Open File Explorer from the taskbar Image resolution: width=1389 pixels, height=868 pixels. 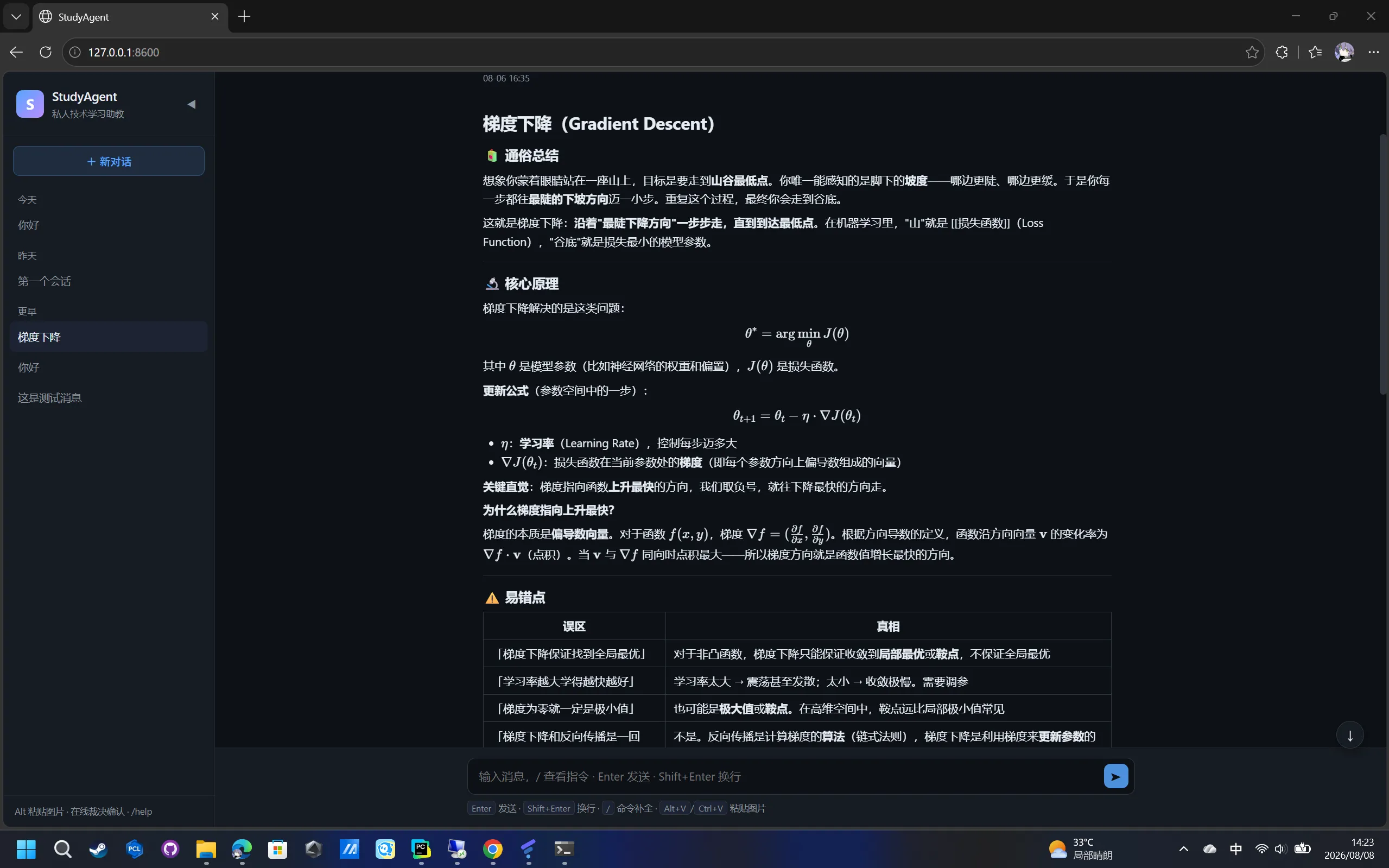pyautogui.click(x=206, y=848)
